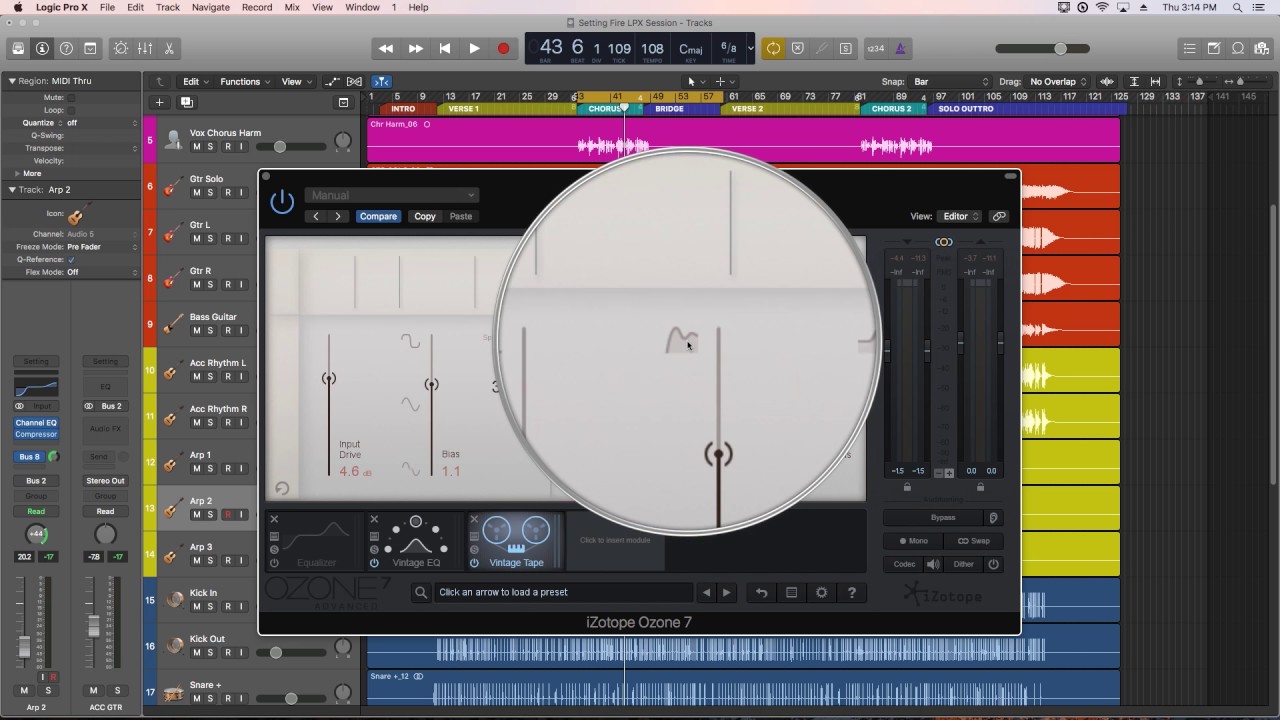The image size is (1280, 720).
Task: Open Ozone help question icon
Action: [851, 592]
